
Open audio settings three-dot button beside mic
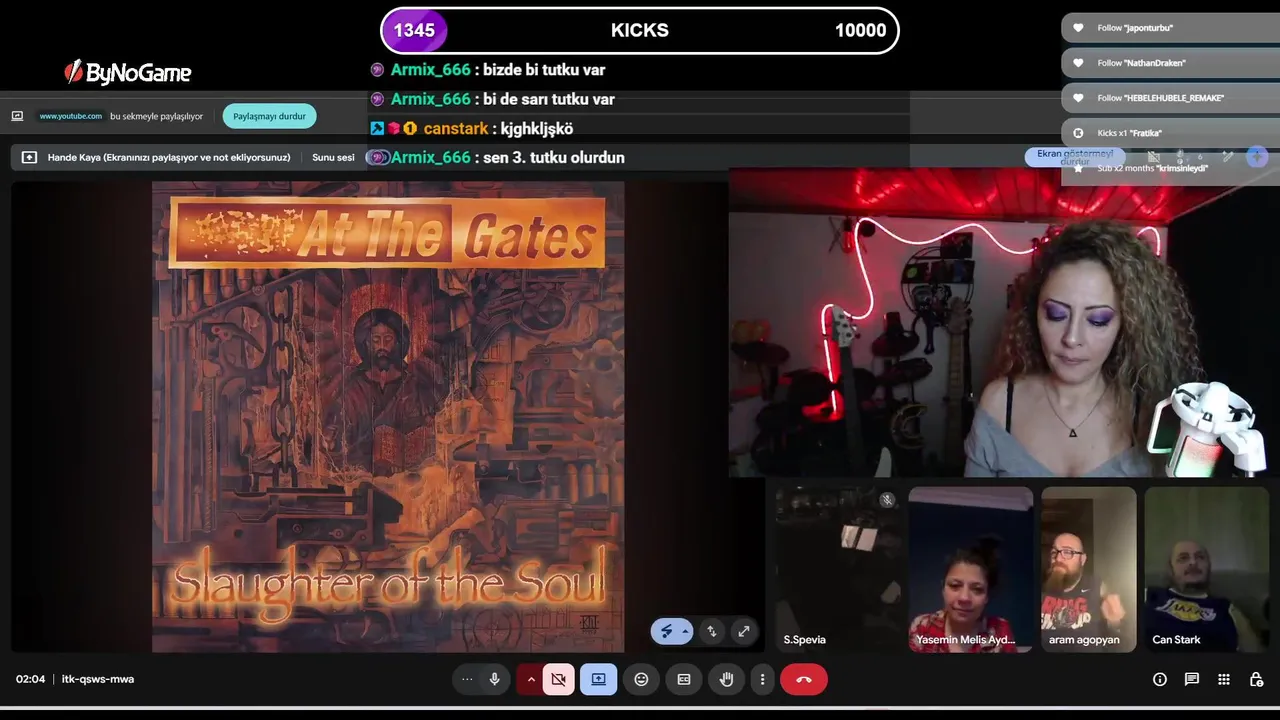pos(467,679)
